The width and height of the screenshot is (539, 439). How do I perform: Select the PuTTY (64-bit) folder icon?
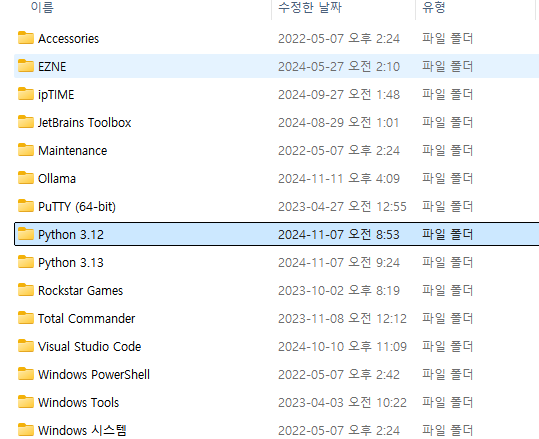pos(26,206)
